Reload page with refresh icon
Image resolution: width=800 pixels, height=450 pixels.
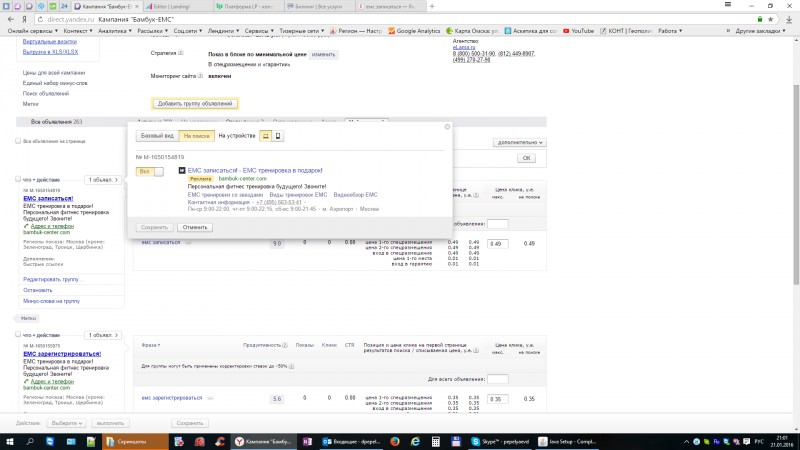click(x=40, y=19)
